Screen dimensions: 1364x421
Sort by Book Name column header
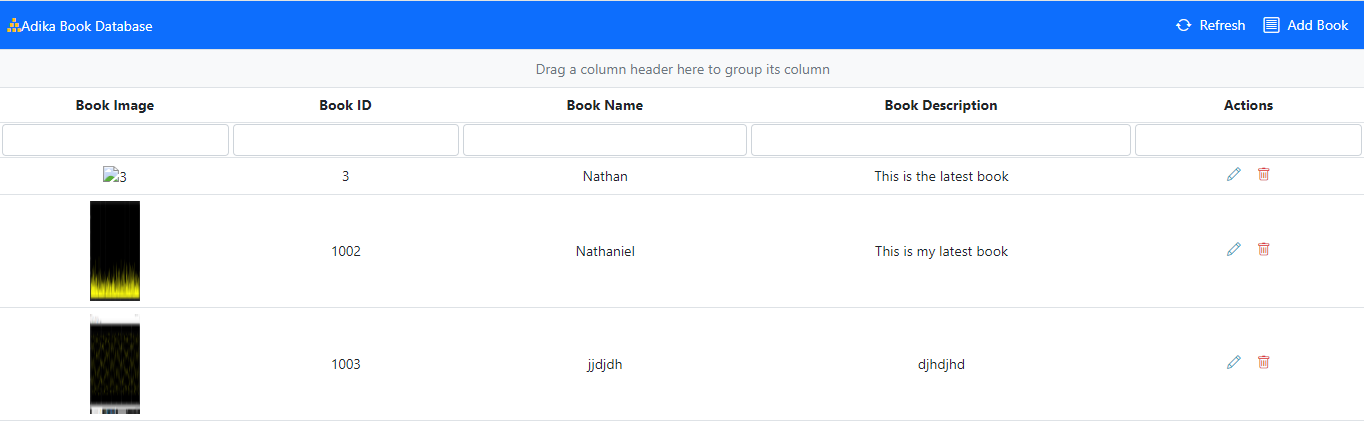coord(604,105)
